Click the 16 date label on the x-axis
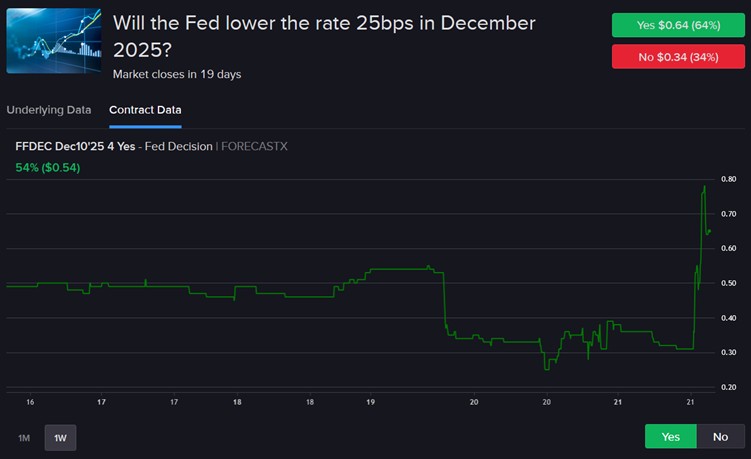 point(30,402)
